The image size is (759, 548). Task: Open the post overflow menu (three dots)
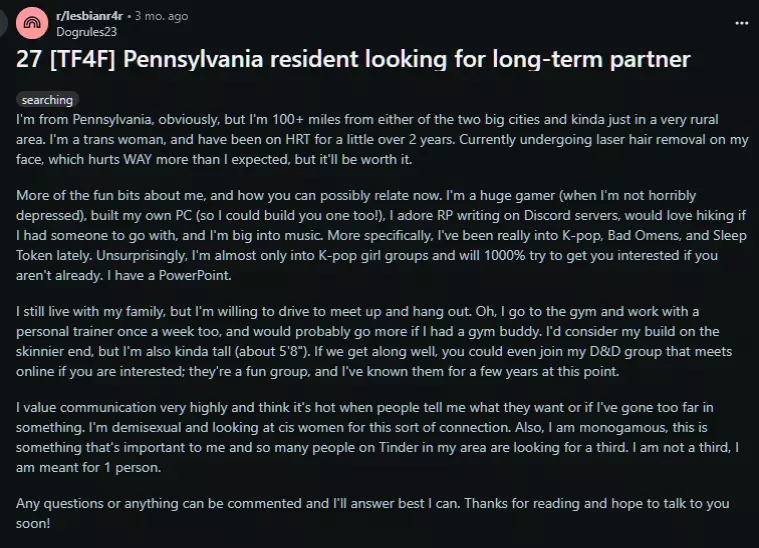(741, 22)
